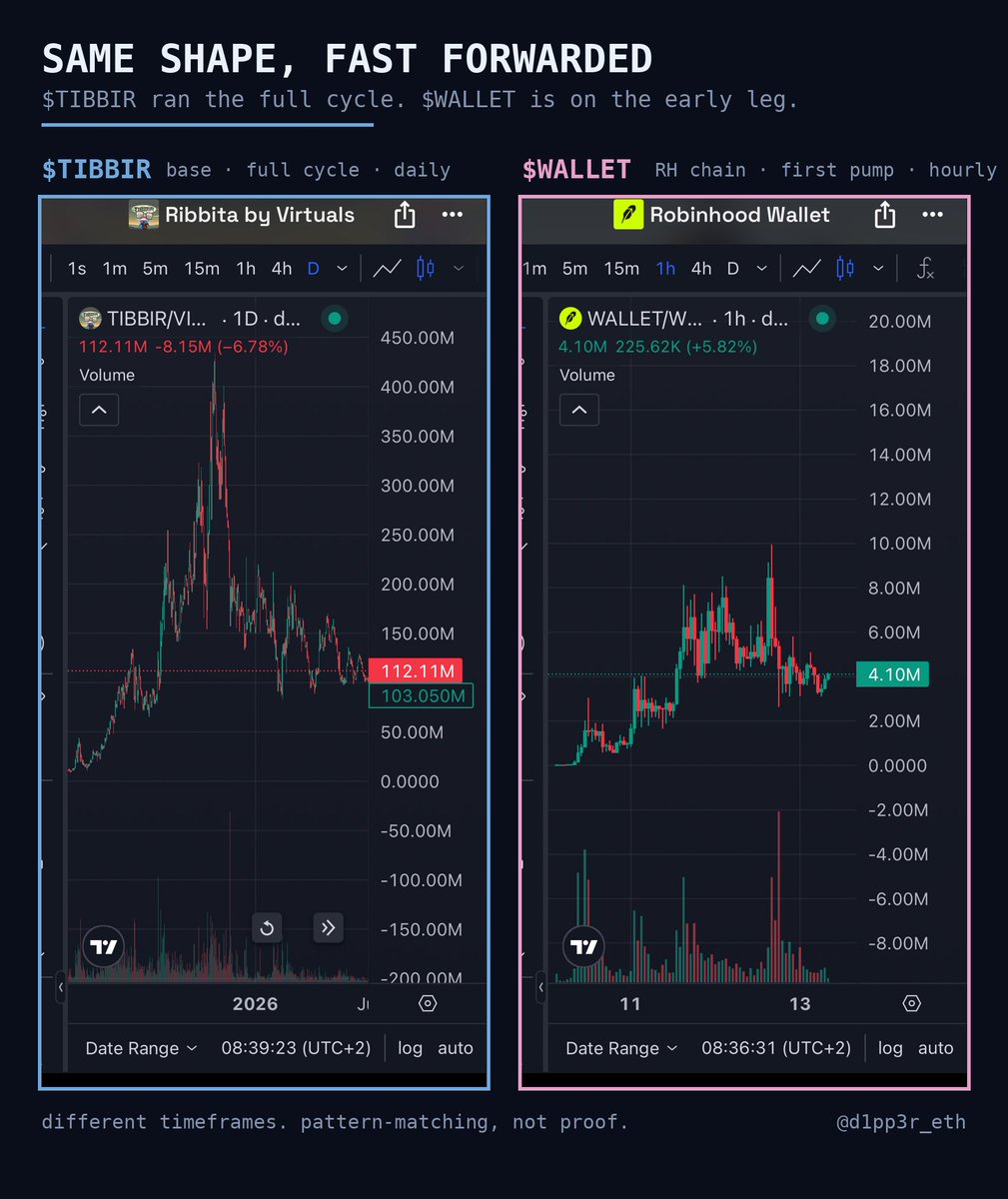Open three-dot menu beside Ribbita by Virtuals

tap(452, 215)
